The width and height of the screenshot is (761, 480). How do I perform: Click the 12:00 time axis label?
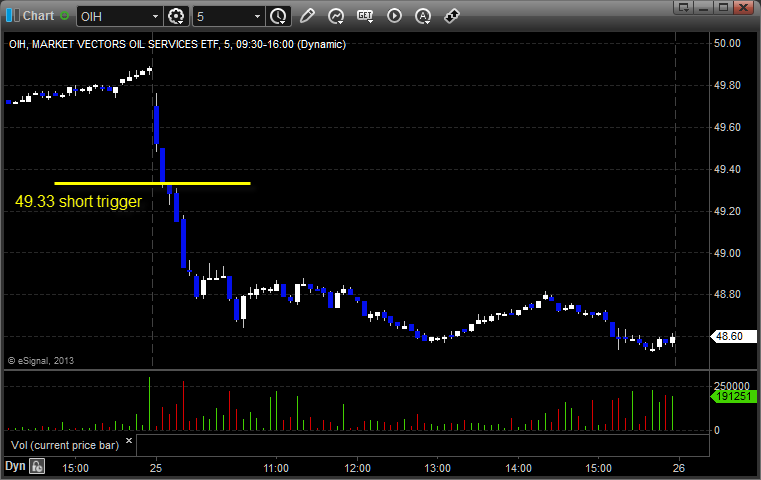[x=357, y=468]
